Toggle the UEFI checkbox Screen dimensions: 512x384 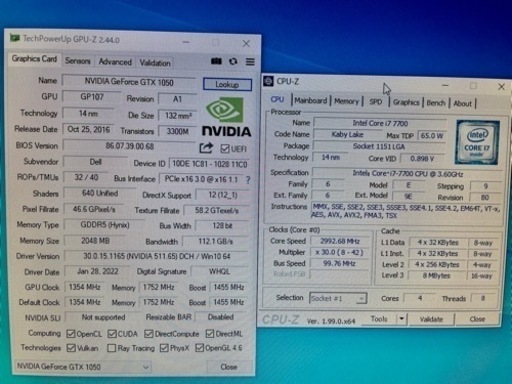pos(225,149)
